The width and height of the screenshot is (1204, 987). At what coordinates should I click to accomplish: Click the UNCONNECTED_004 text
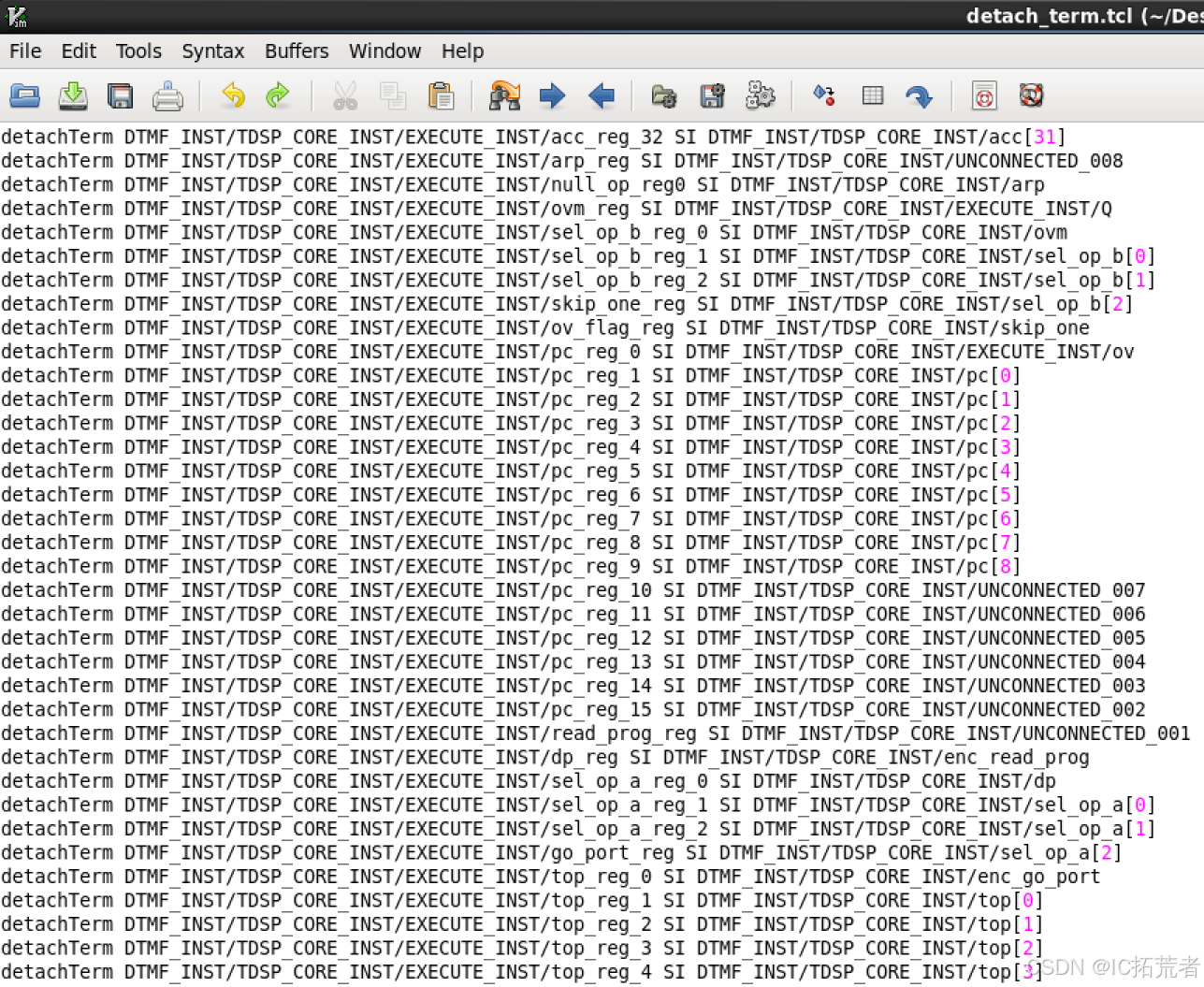point(1061,662)
